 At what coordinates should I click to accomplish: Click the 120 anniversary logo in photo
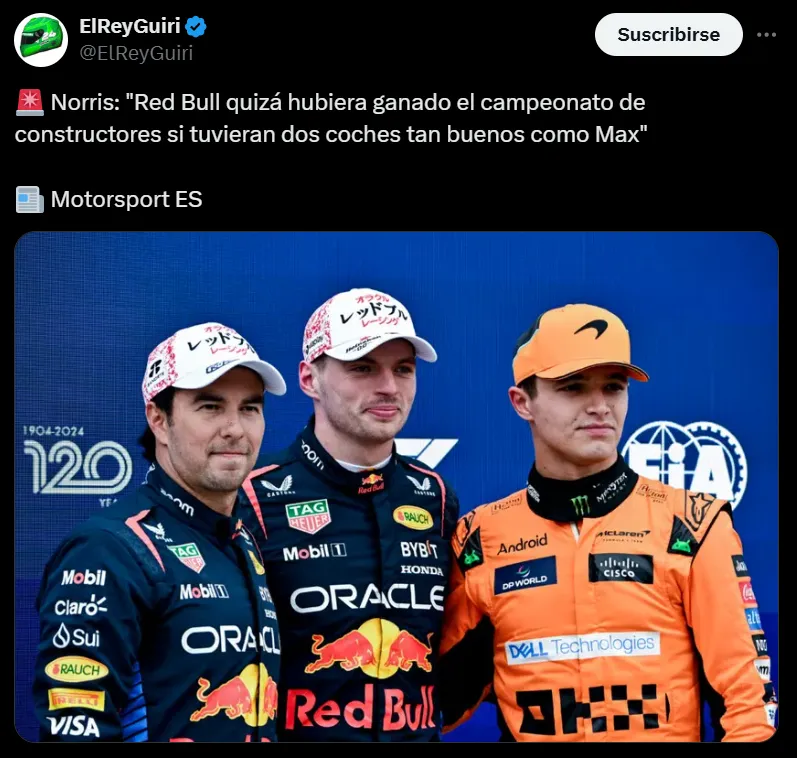coord(77,462)
